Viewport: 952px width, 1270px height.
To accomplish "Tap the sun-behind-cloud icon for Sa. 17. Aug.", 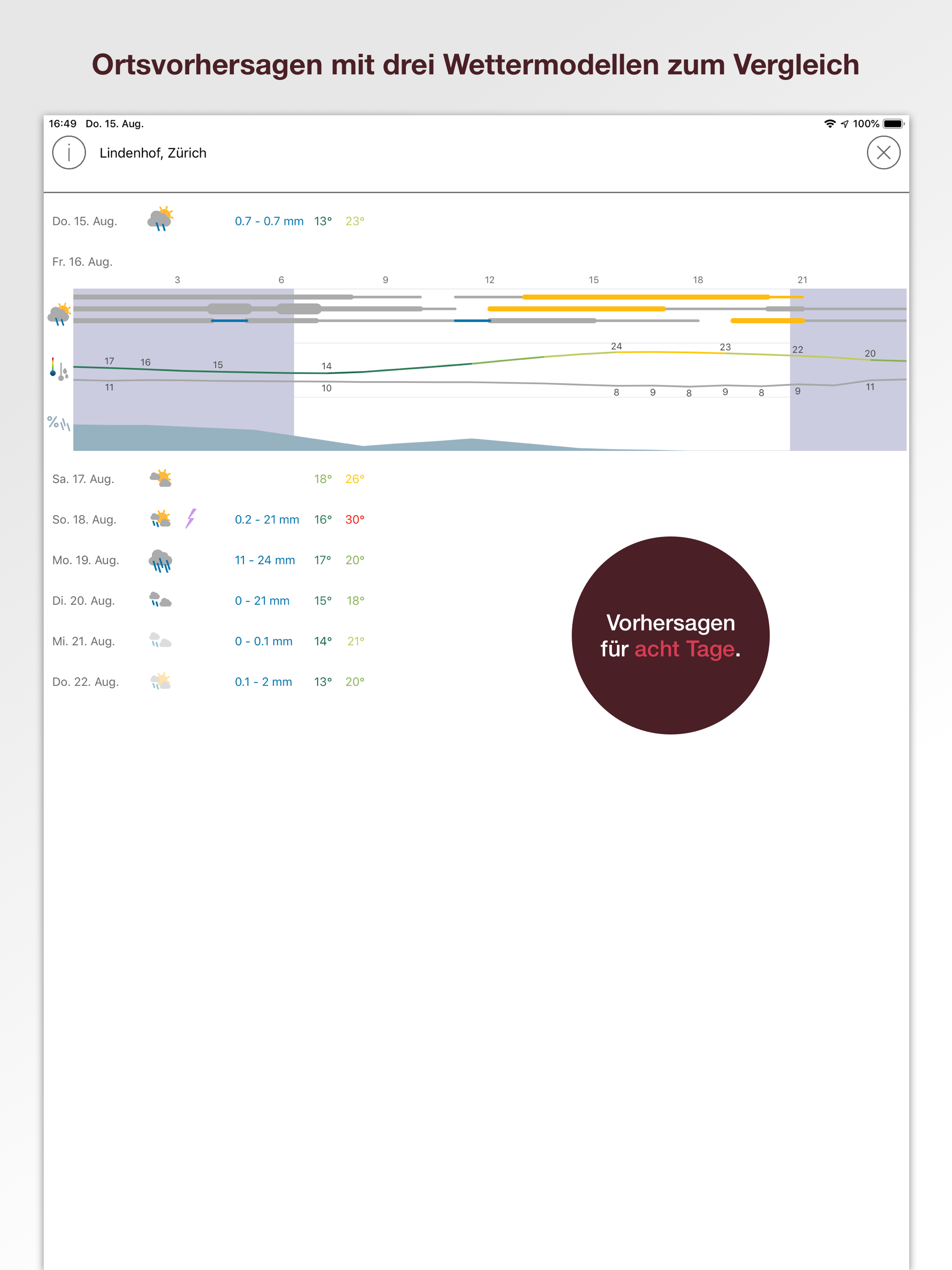I will (161, 477).
